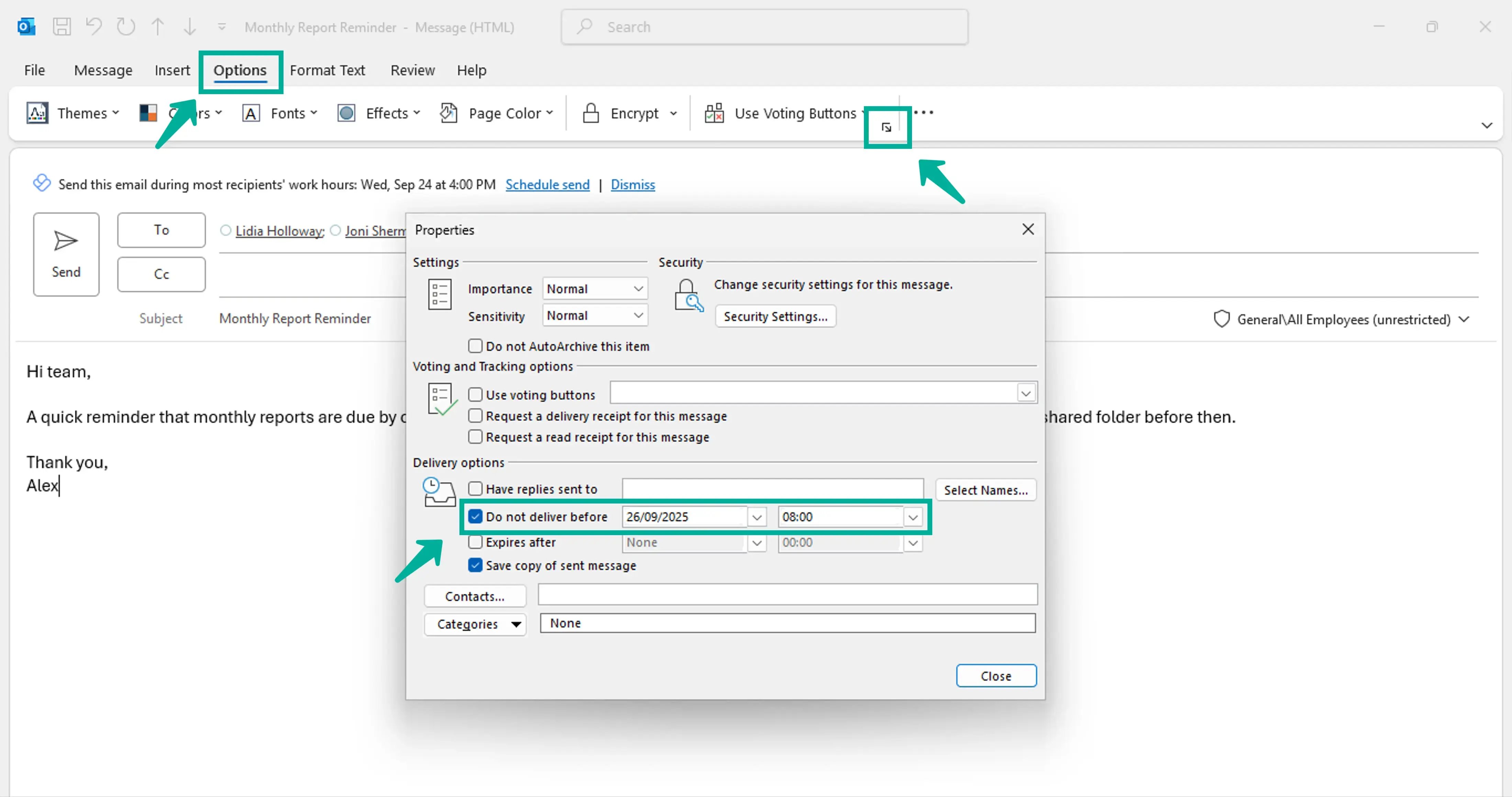Enable the Use voting buttons checkbox

tap(475, 395)
